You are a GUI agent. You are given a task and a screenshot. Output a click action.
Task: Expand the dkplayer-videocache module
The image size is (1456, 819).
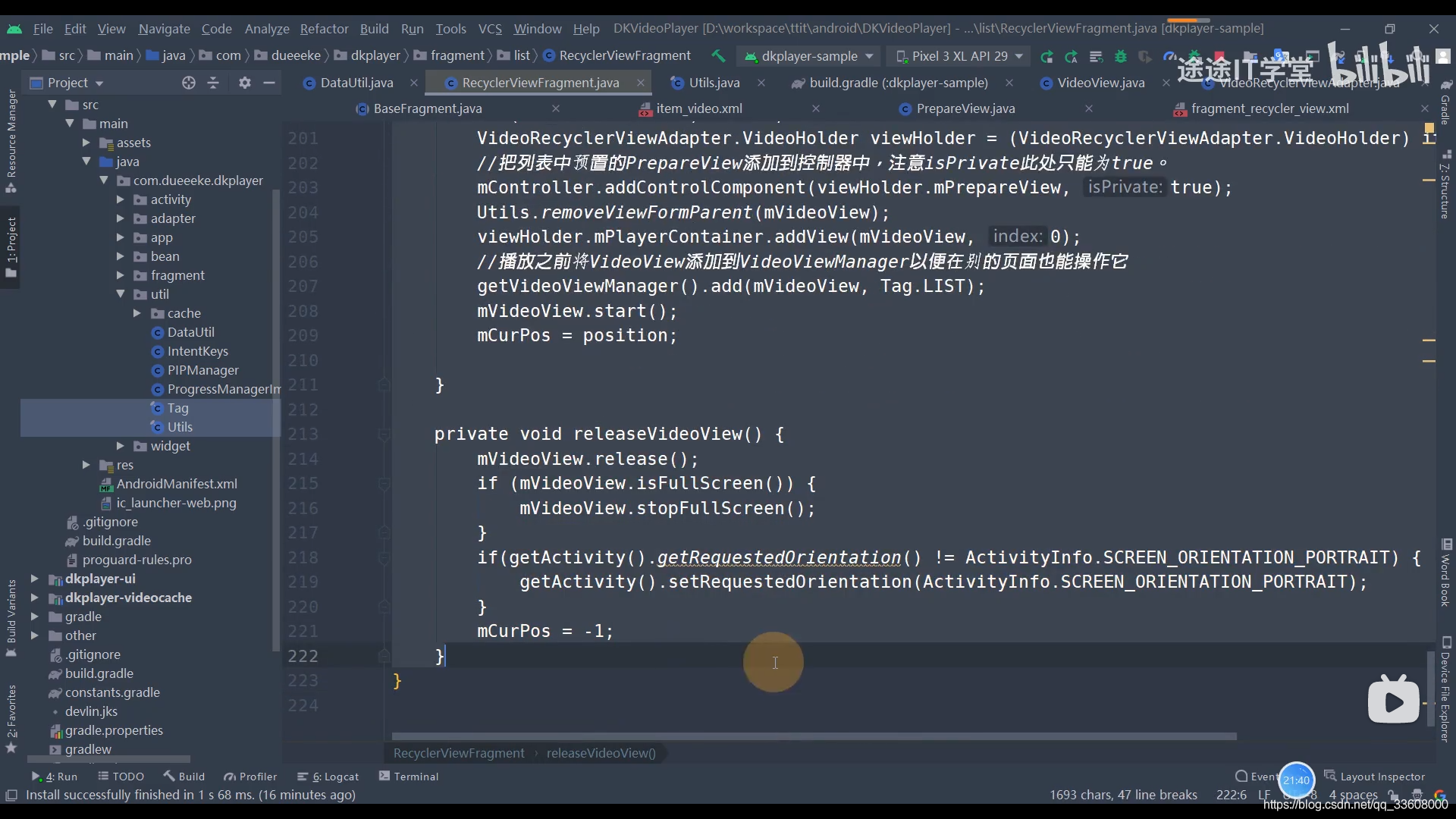tap(35, 598)
